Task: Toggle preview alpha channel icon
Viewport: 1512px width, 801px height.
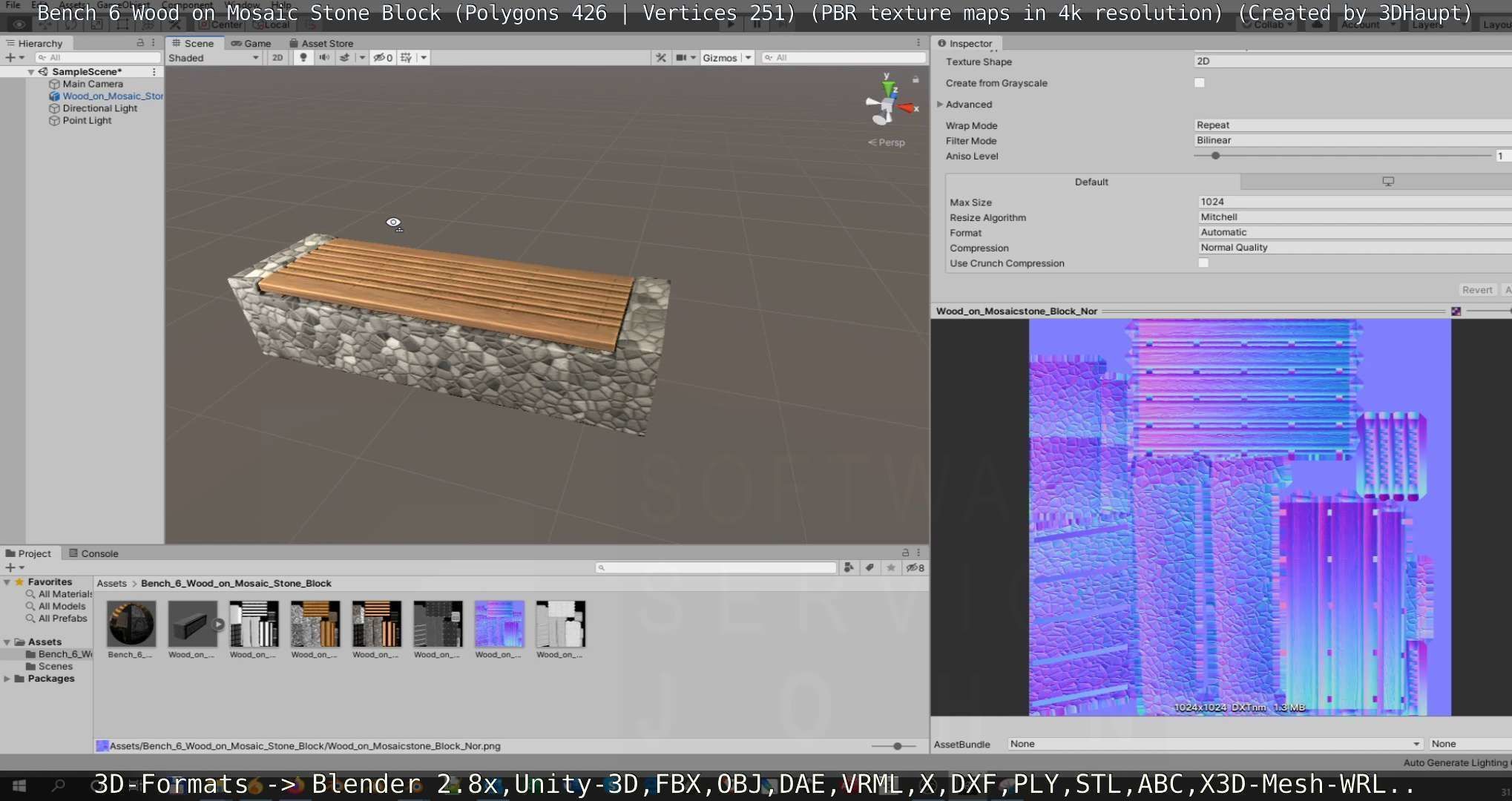Action: click(x=1456, y=311)
